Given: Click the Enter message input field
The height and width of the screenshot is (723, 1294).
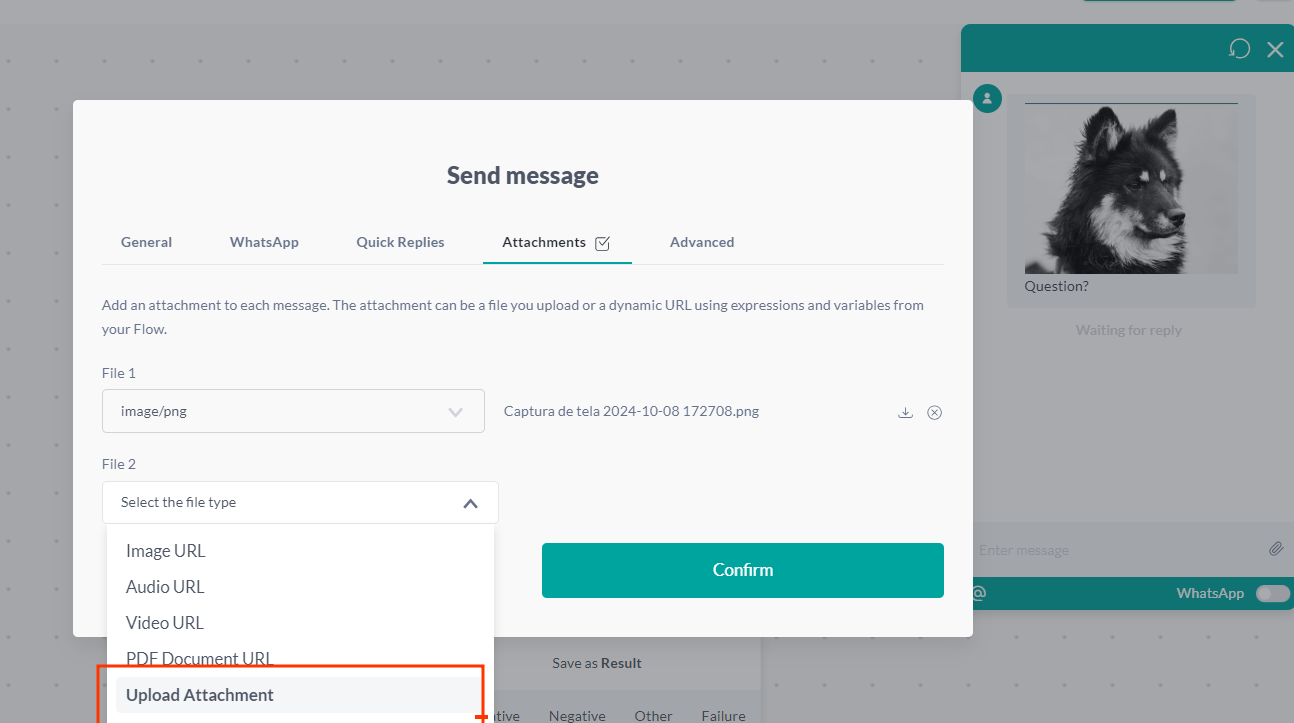Looking at the screenshot, I should pyautogui.click(x=1110, y=550).
